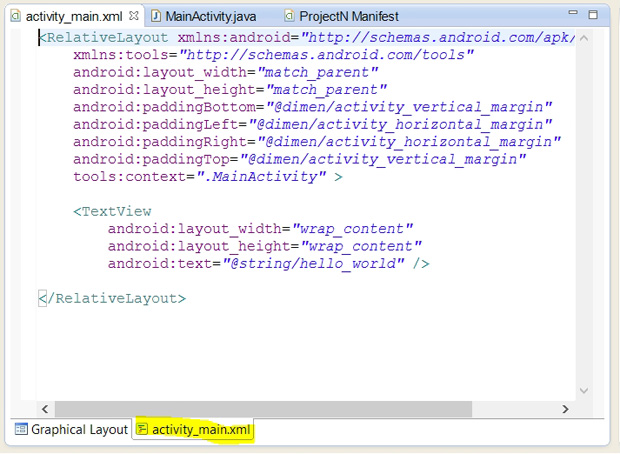620x454 pixels.
Task: Close the activity_main.xml tab
Action: coord(134,16)
